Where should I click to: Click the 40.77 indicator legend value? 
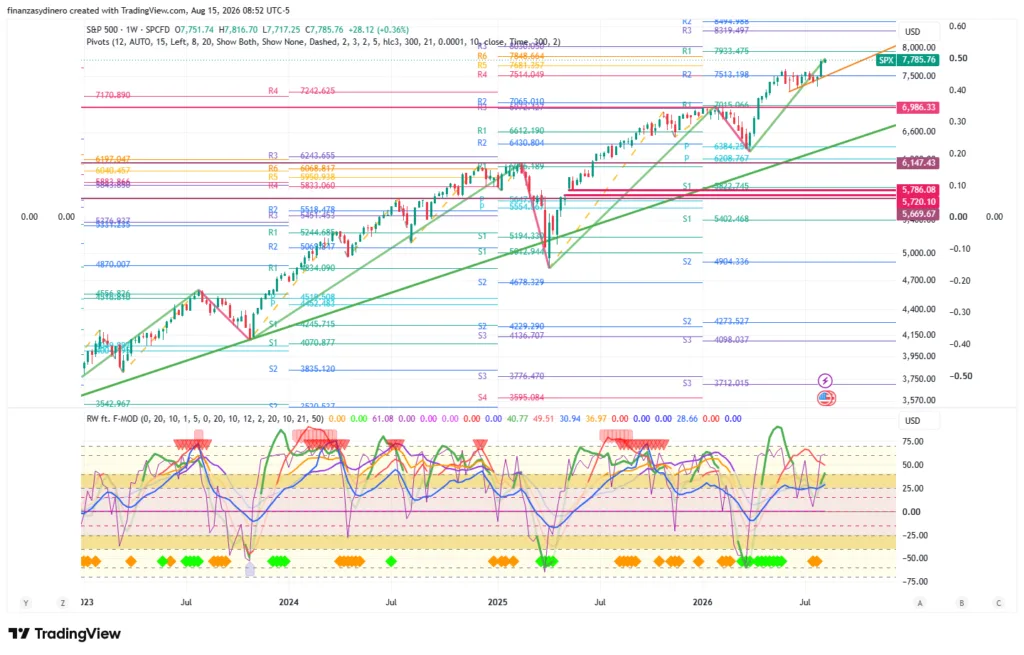point(517,419)
